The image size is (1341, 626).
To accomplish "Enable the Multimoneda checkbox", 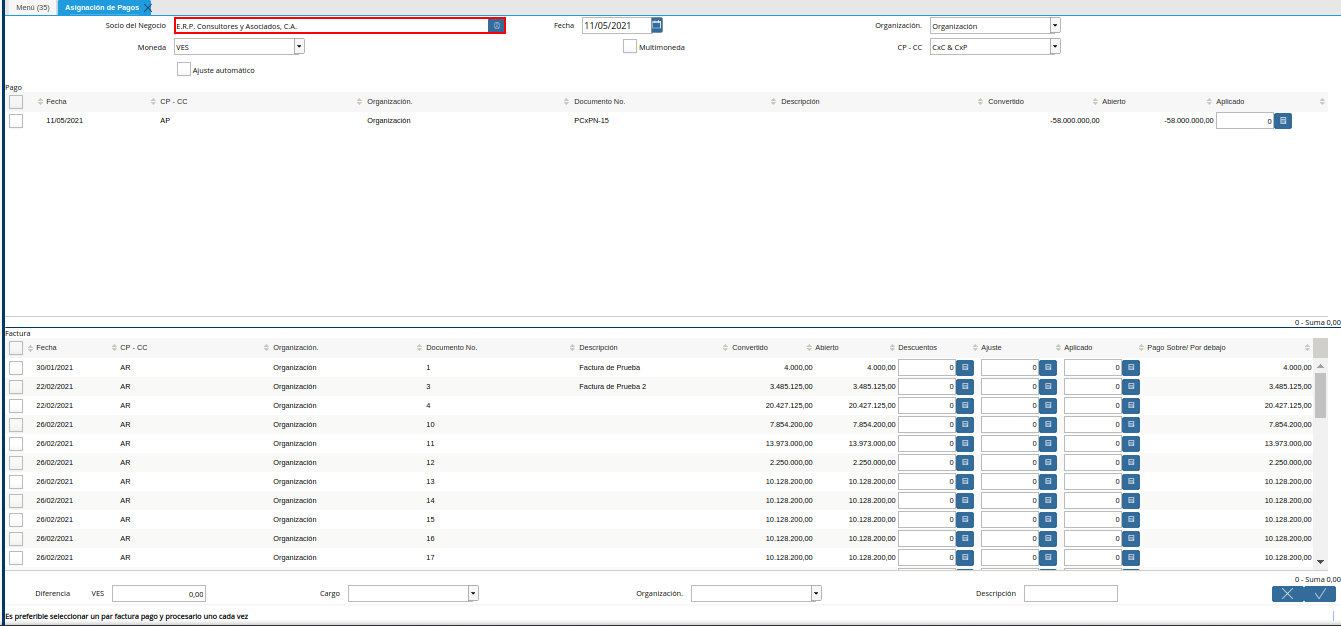I will pos(630,47).
